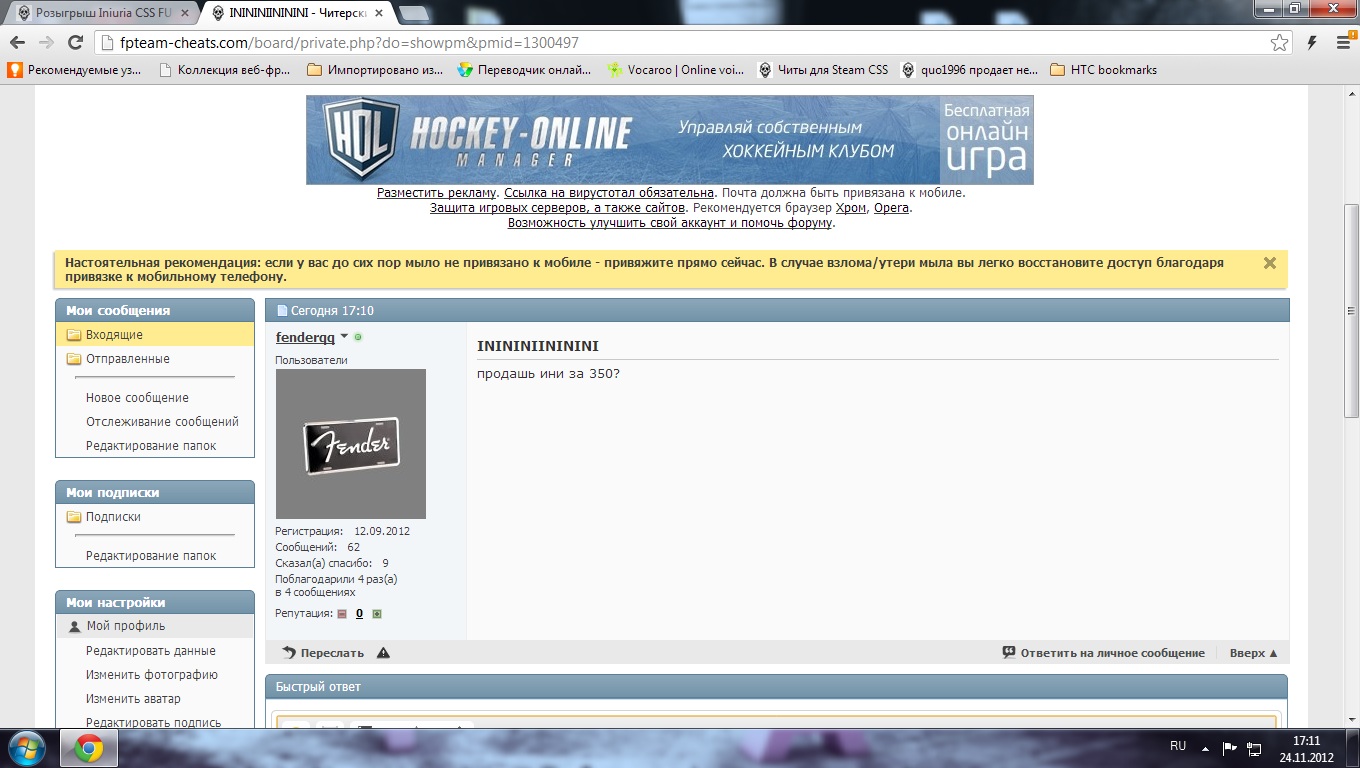This screenshot has width=1360, height=768.
Task: Click the Разместить рекламу link
Action: 437,193
